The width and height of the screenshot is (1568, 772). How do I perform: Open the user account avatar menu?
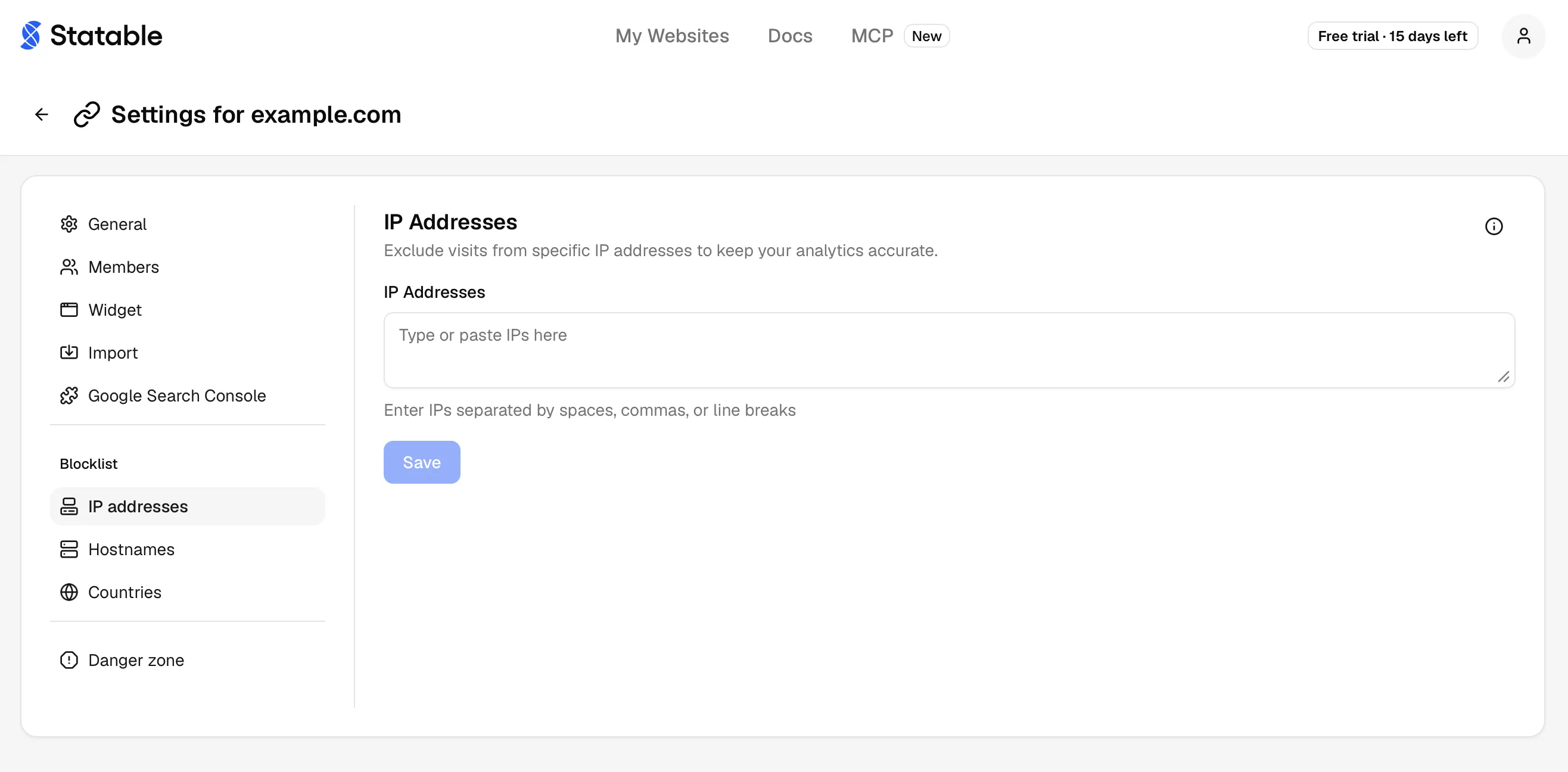click(1523, 36)
